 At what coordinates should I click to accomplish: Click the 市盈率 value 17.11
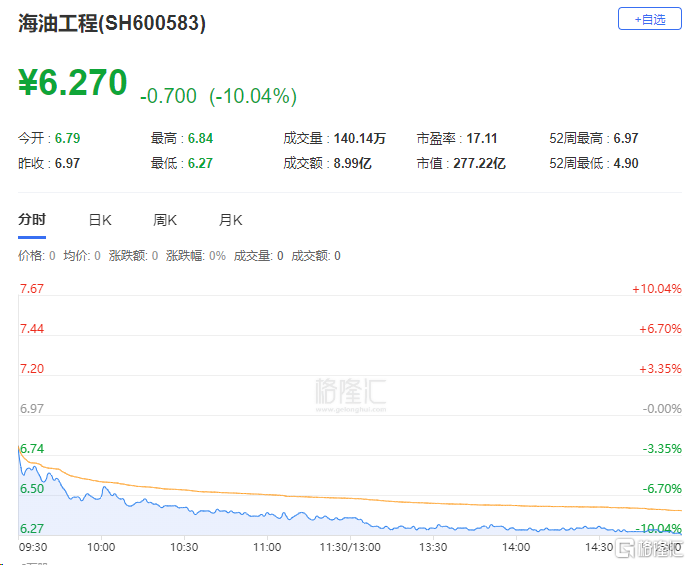pyautogui.click(x=481, y=138)
